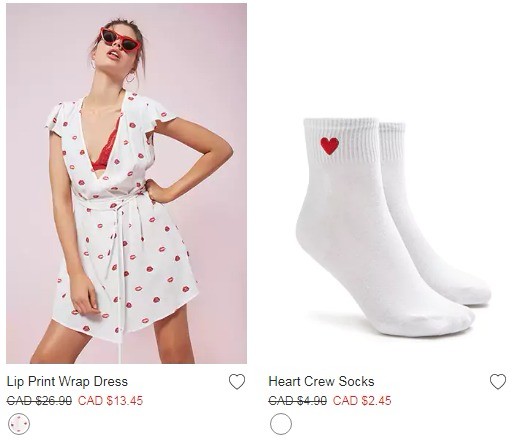Choose the white swatch under Heart Crew Socks
Screen dimensions: 517x443
pos(281,424)
